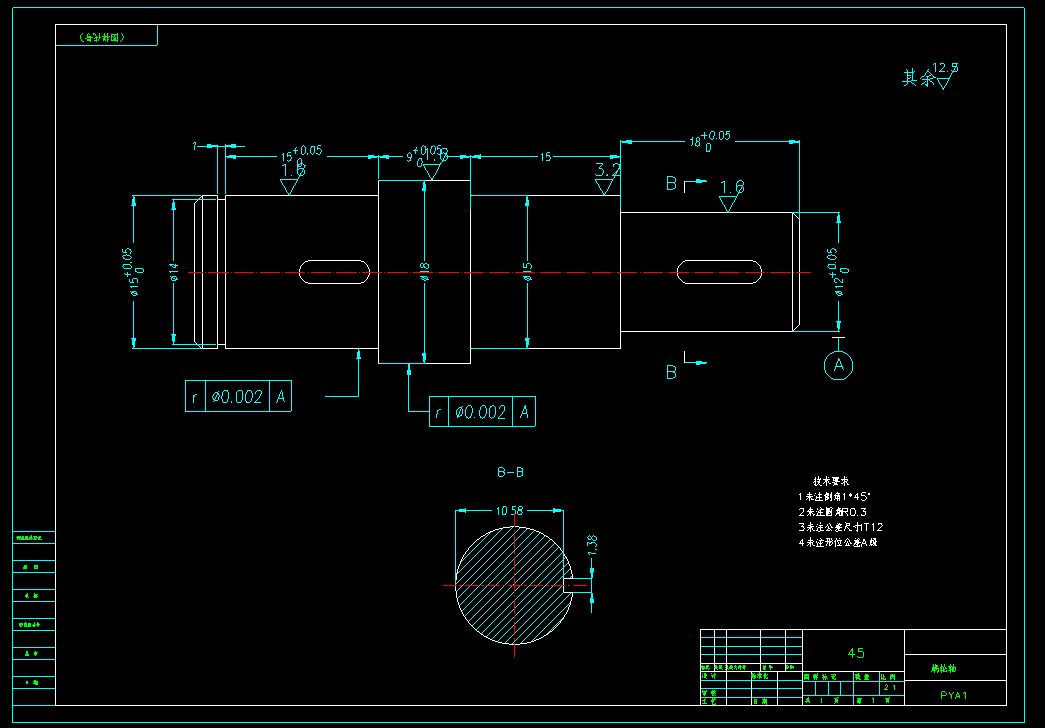Select the '18 +0.05' length dimension at top right
The width and height of the screenshot is (1045, 728).
click(710, 141)
